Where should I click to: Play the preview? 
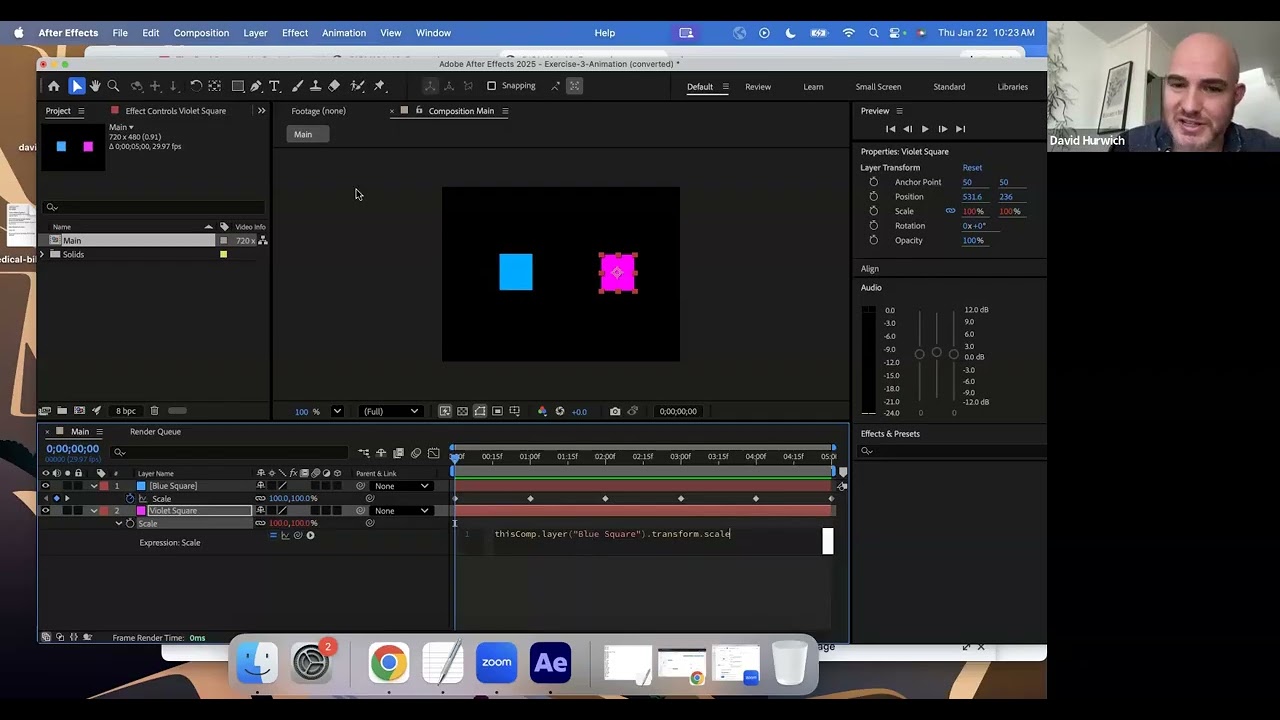pos(925,129)
